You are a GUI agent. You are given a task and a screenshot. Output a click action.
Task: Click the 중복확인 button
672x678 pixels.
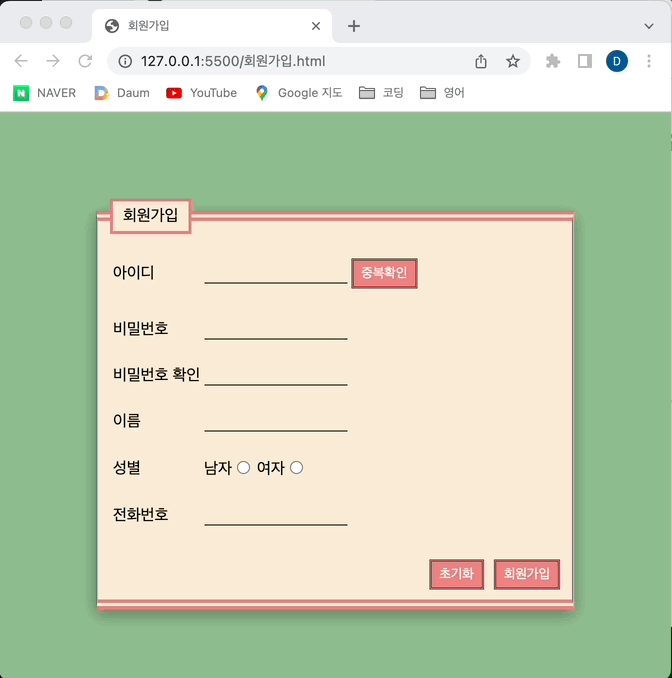(384, 273)
